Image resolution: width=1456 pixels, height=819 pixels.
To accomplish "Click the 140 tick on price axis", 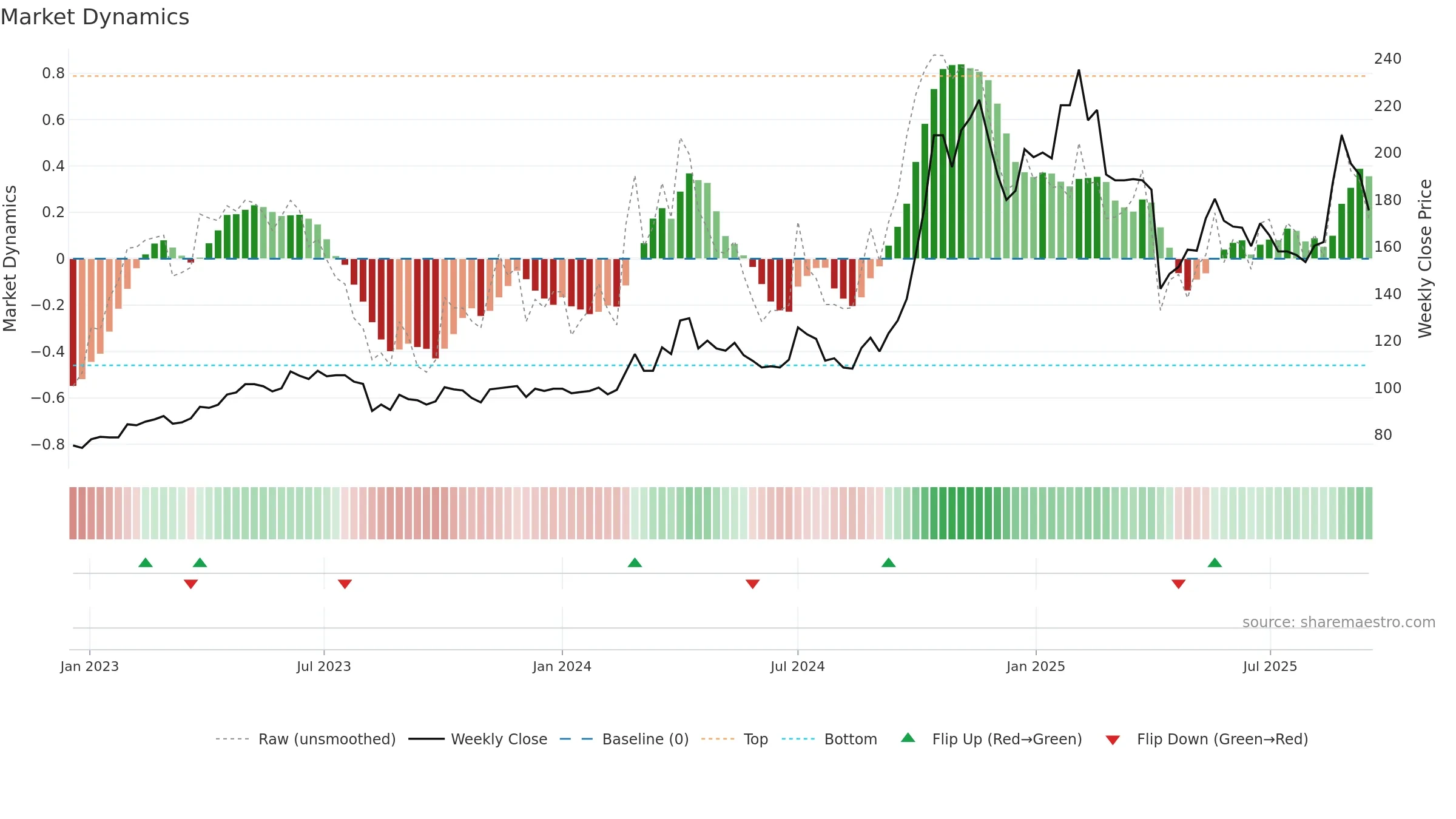I will click(x=1387, y=294).
